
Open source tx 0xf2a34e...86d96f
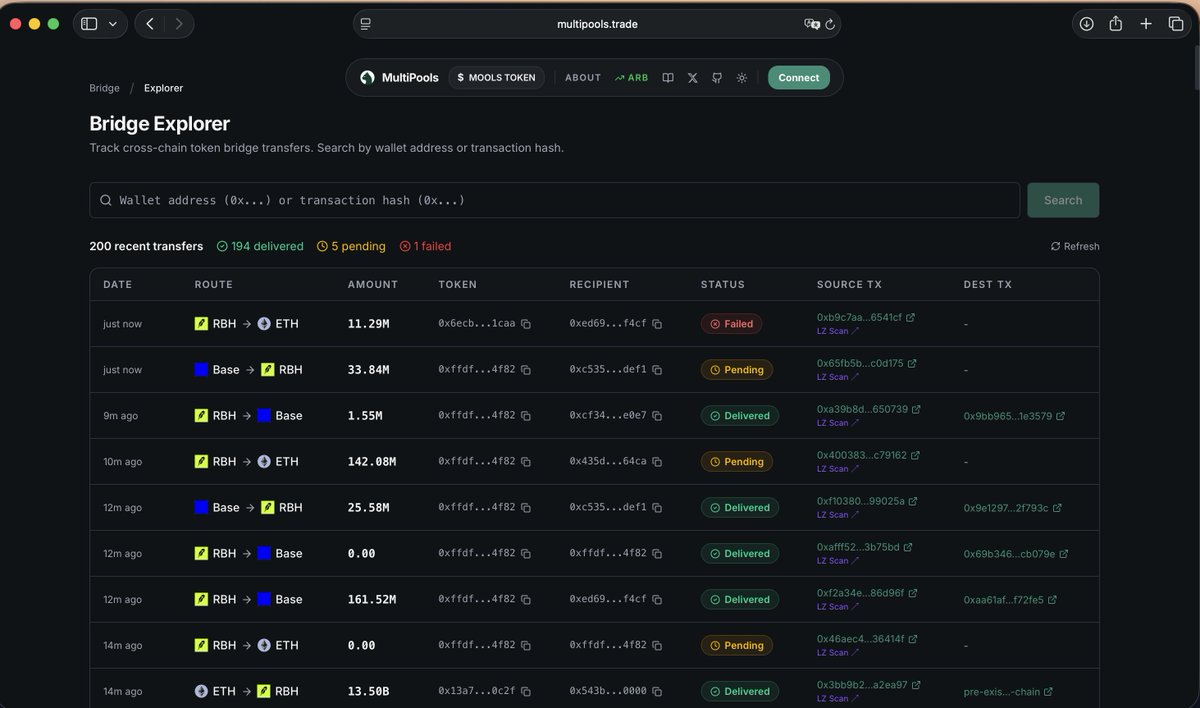tap(867, 593)
